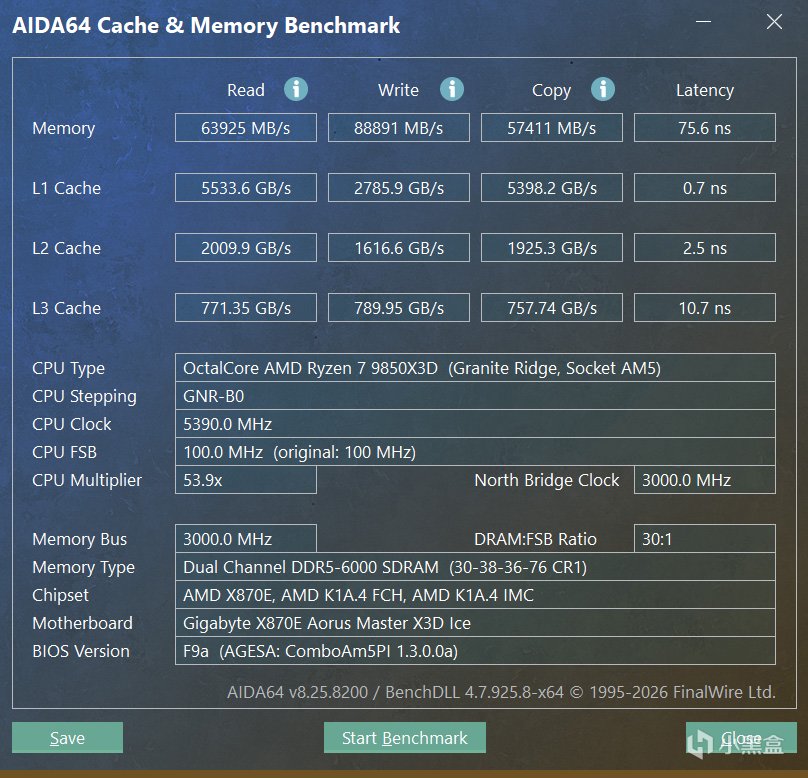
Task: Select Memory copy value 57411 MB/s
Action: point(552,127)
